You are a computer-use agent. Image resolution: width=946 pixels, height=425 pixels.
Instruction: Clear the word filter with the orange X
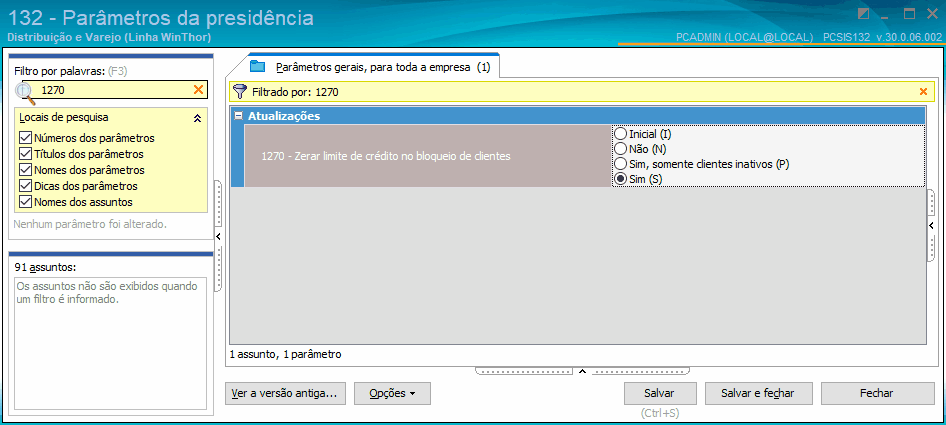pyautogui.click(x=197, y=89)
